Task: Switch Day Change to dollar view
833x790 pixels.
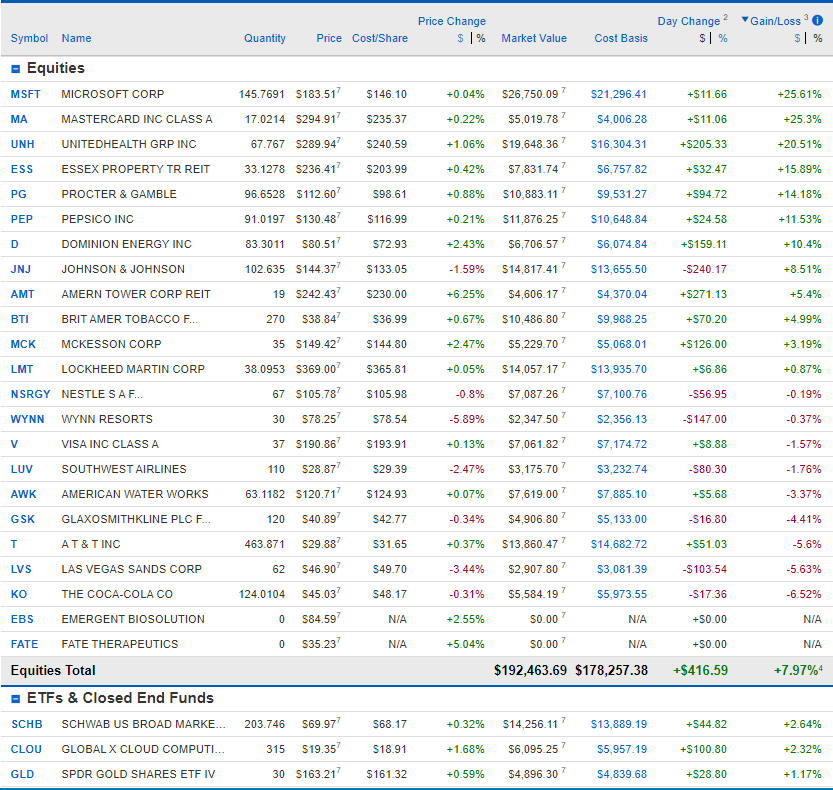Action: 702,38
